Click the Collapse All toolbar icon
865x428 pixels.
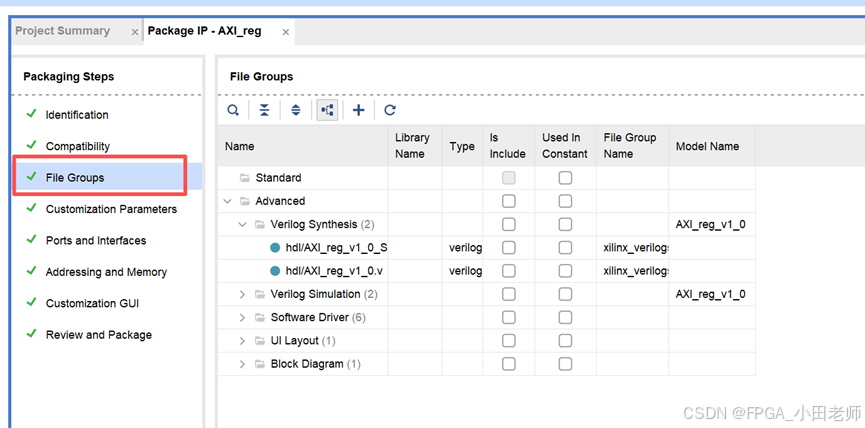pos(264,110)
